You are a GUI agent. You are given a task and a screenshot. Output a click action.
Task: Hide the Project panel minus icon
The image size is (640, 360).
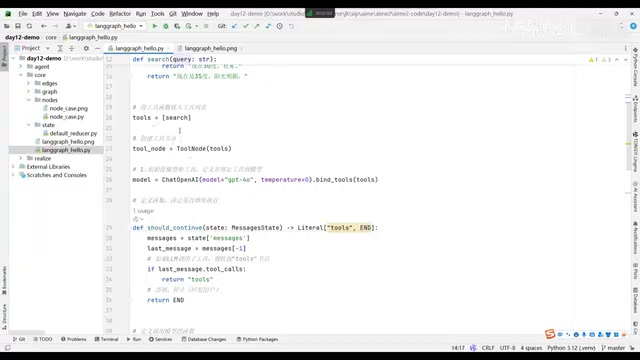tap(98, 48)
